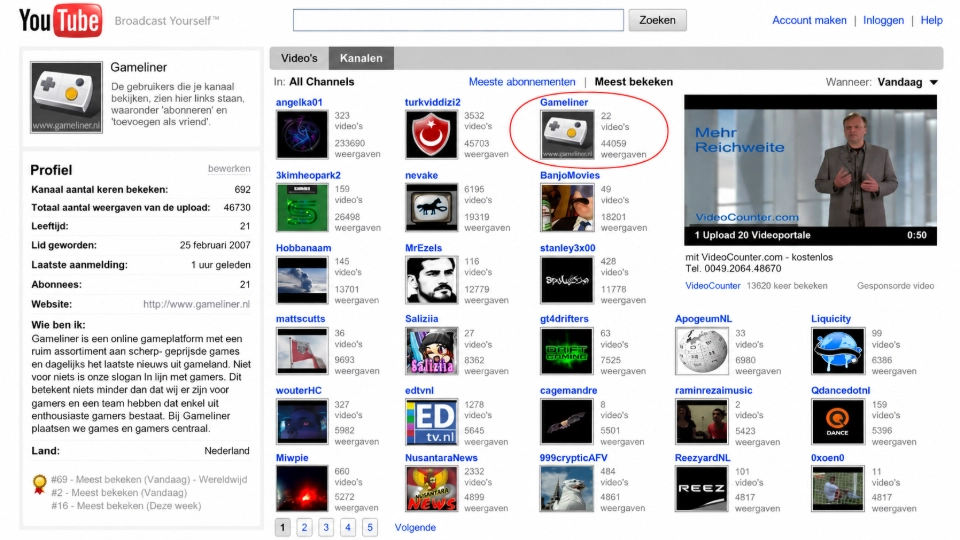This screenshot has height=540, width=960.
Task: Open turkviddizi2 channel thumbnail
Action: (432, 135)
